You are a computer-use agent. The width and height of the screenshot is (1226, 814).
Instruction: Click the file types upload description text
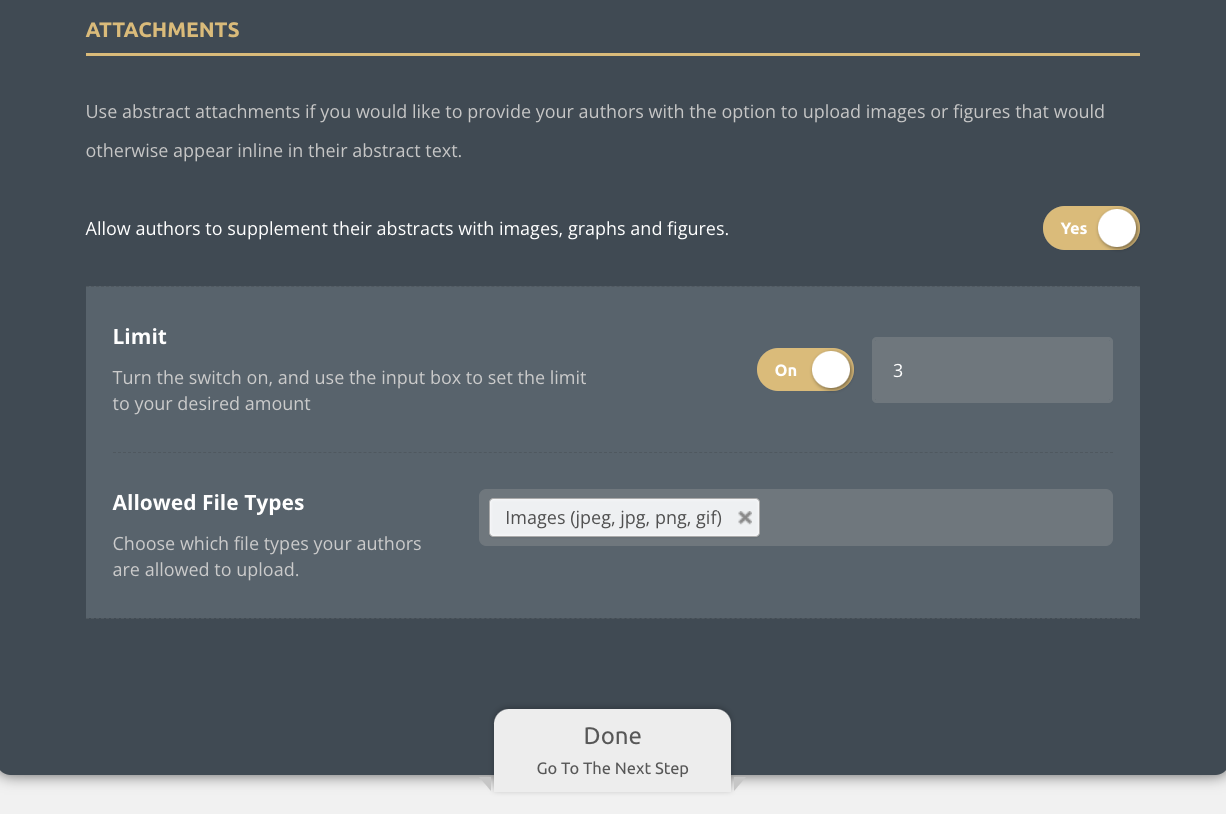266,557
